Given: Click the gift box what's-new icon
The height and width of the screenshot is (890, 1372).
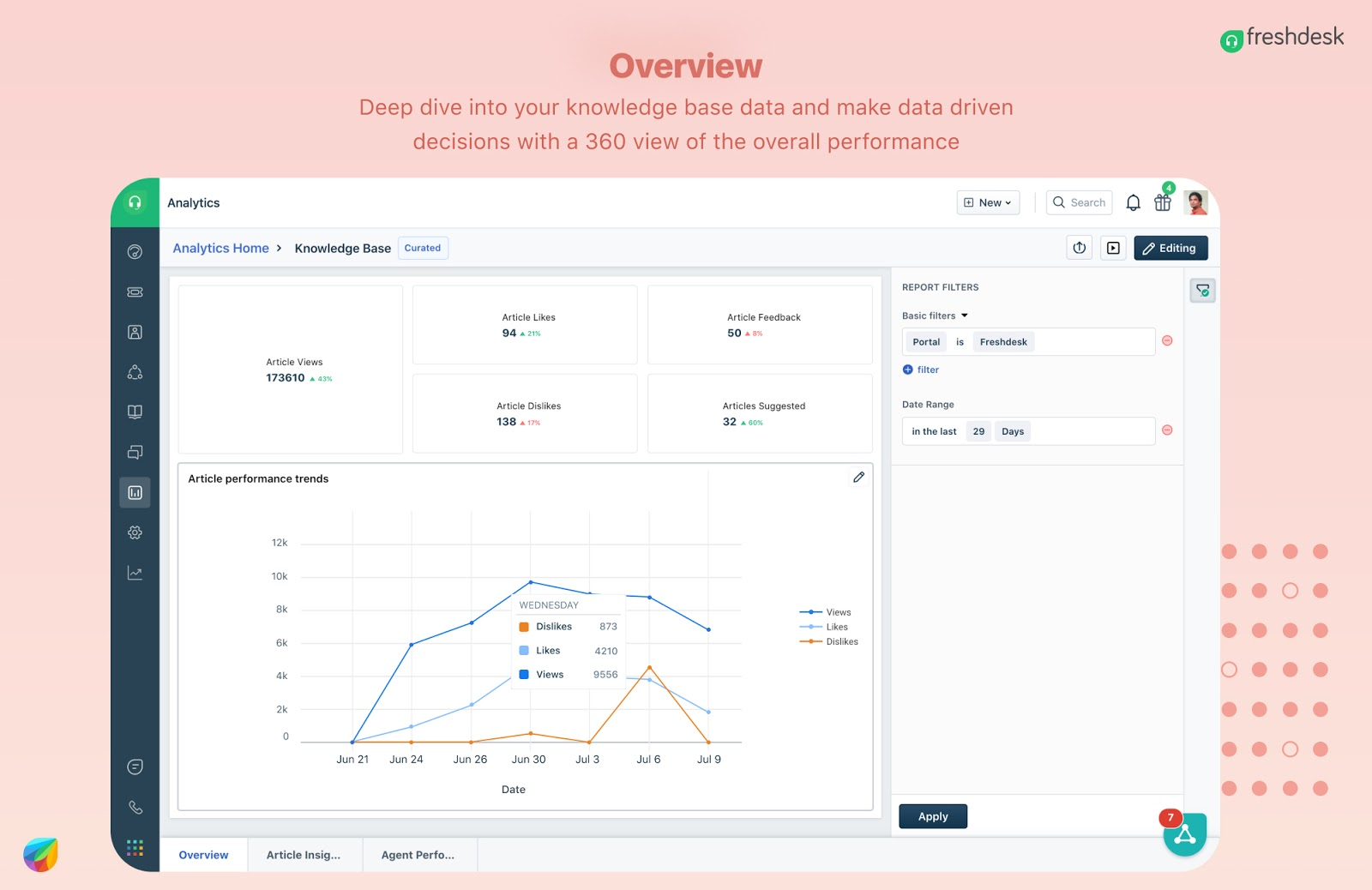Looking at the screenshot, I should point(1163,203).
